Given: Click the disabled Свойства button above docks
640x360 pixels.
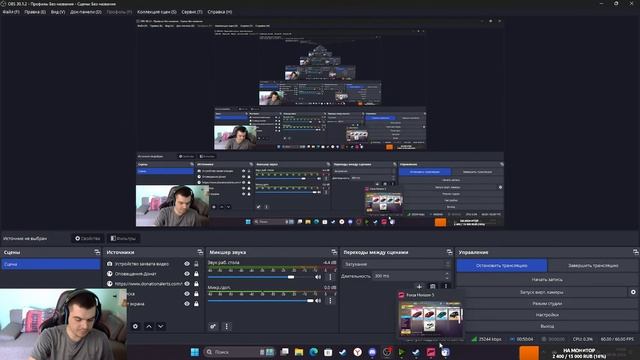Looking at the screenshot, I should 88,238.
